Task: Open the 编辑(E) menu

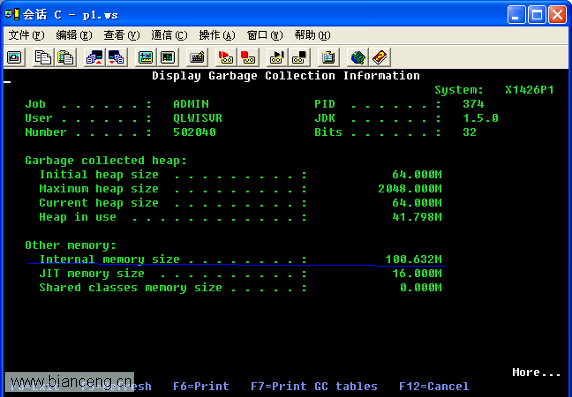Action: pos(74,35)
